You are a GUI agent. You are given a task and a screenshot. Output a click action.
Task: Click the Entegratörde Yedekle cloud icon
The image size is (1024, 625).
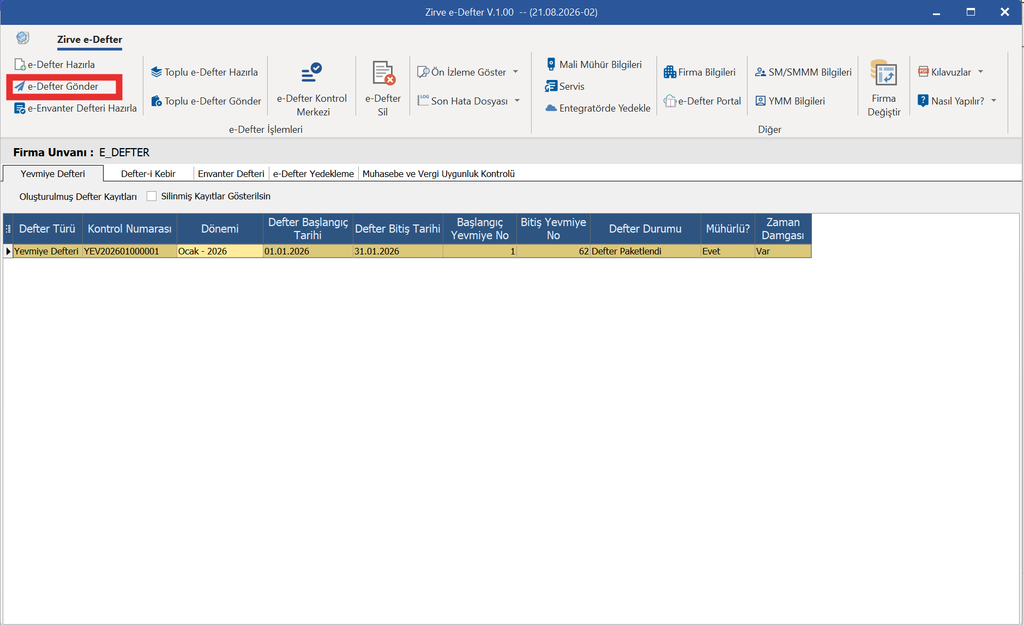[x=551, y=108]
